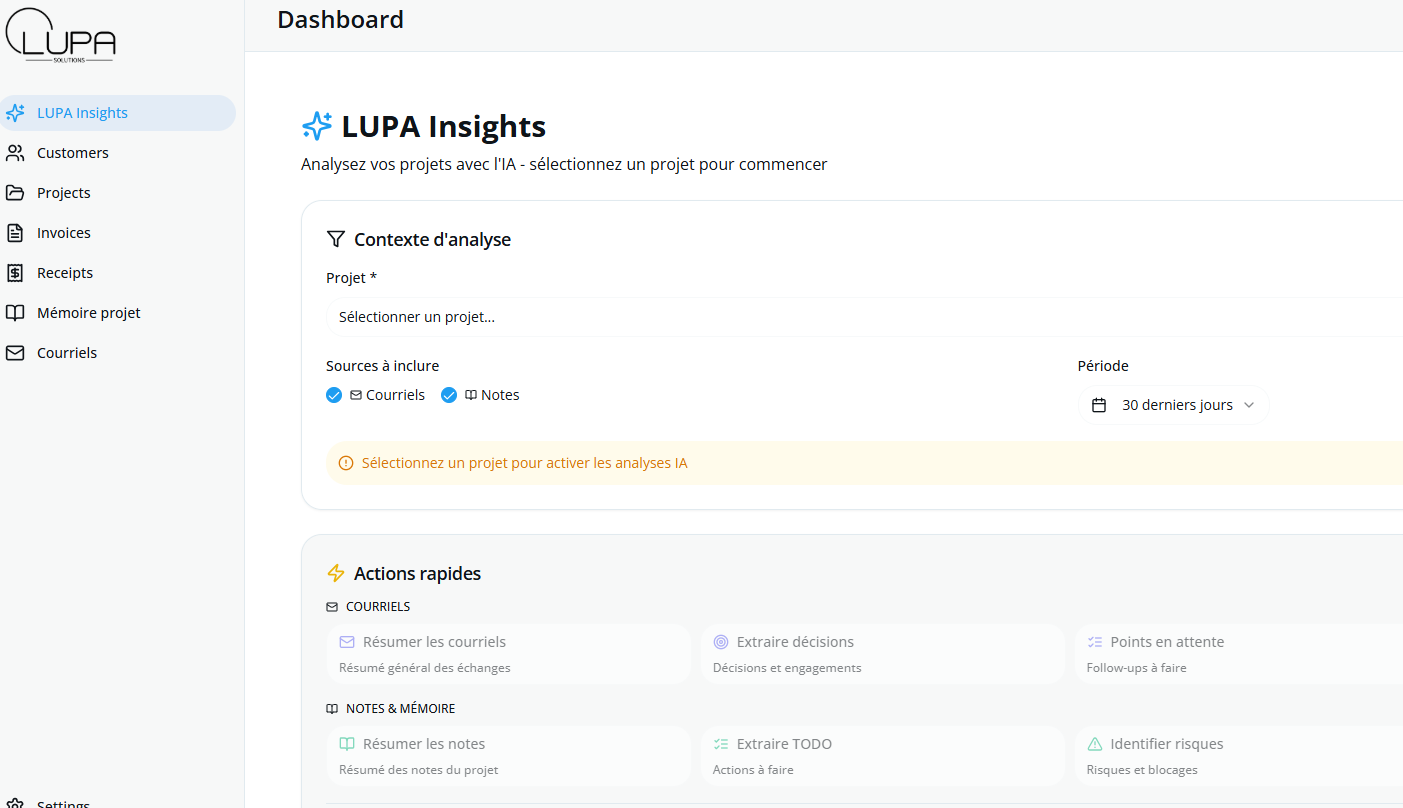Image resolution: width=1403 pixels, height=808 pixels.
Task: Click the Invoices document icon
Action: tap(15, 233)
